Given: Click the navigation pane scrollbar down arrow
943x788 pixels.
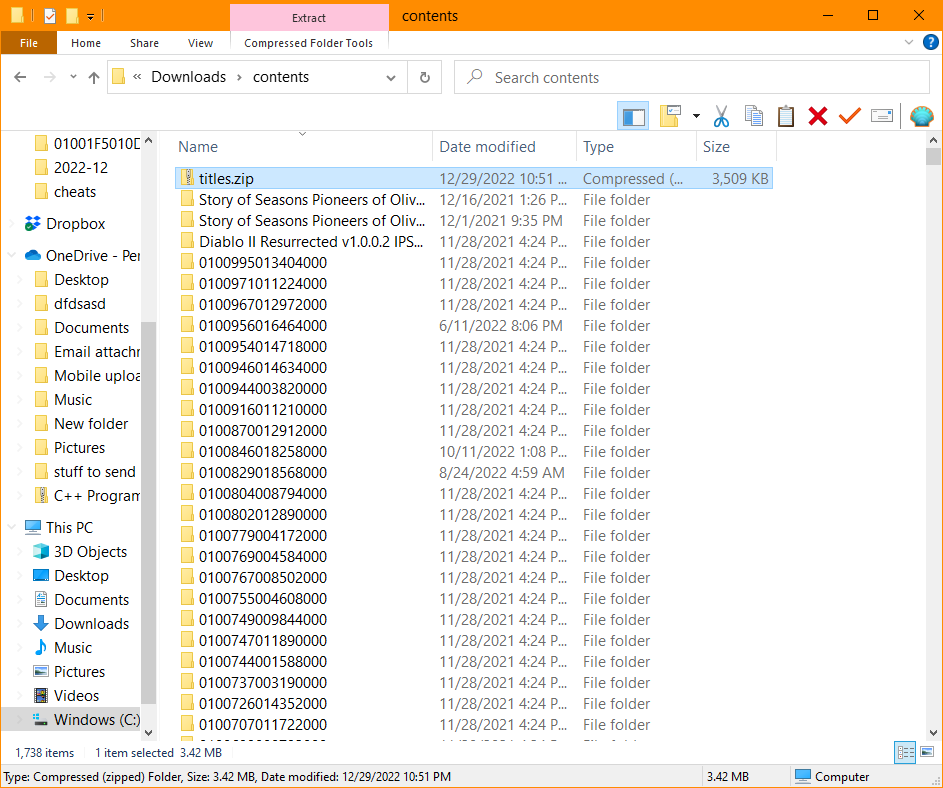Looking at the screenshot, I should (x=149, y=733).
